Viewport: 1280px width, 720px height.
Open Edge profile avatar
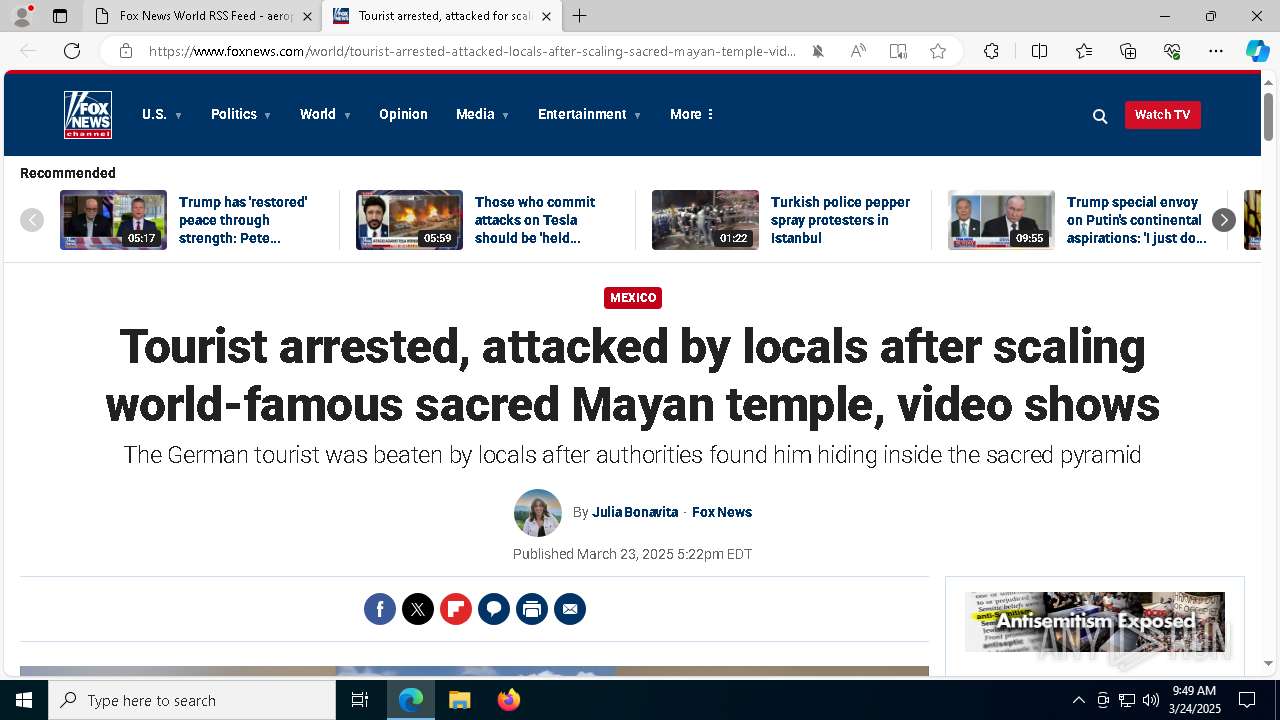click(x=22, y=16)
